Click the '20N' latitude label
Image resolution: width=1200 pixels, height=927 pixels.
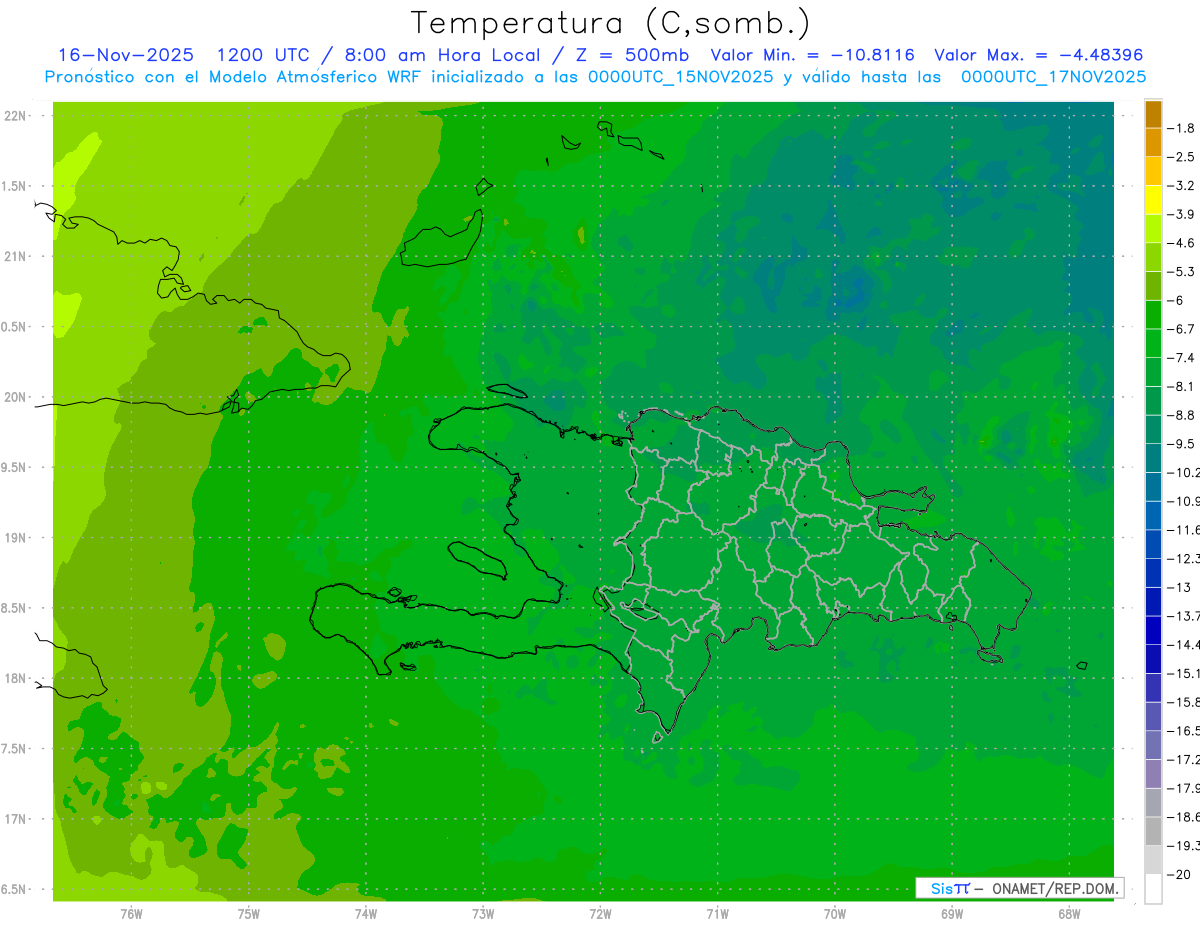14,397
